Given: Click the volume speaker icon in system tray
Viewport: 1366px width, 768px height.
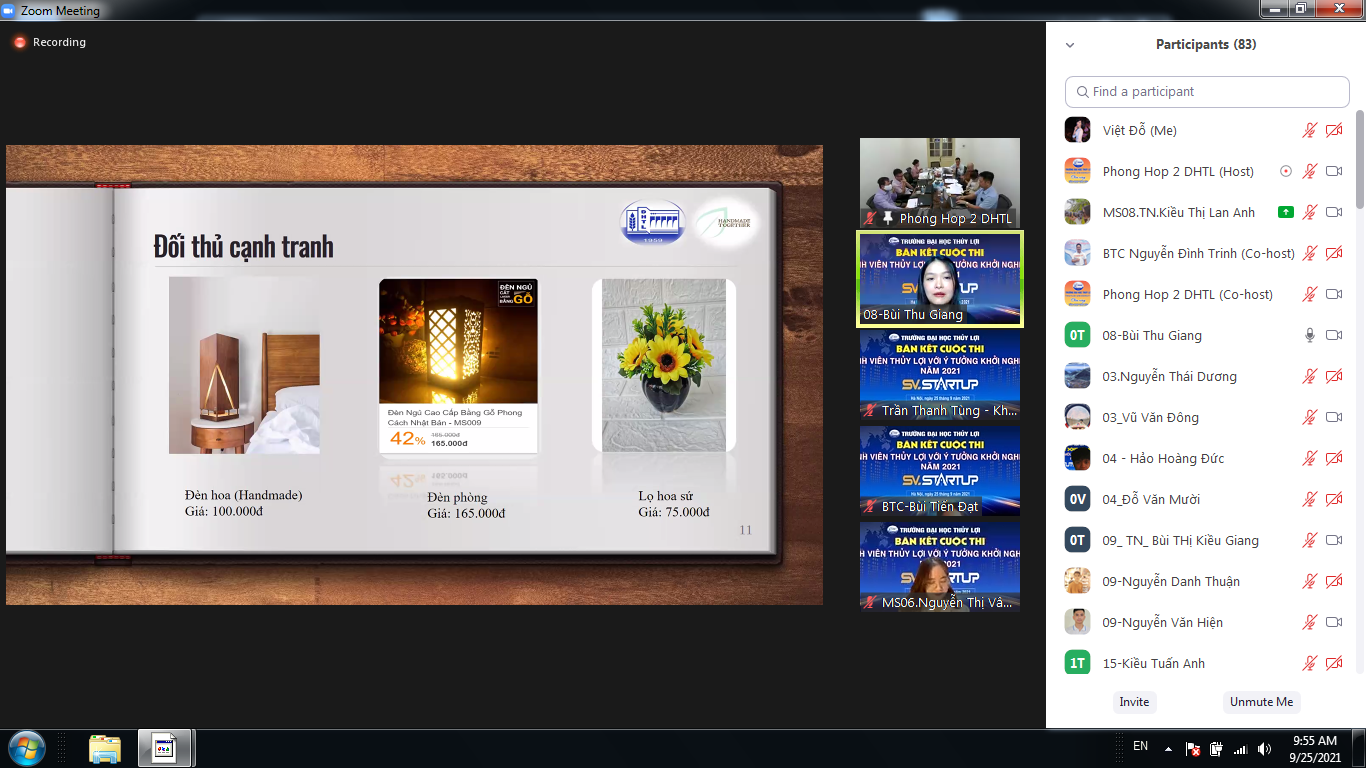Looking at the screenshot, I should 1265,748.
